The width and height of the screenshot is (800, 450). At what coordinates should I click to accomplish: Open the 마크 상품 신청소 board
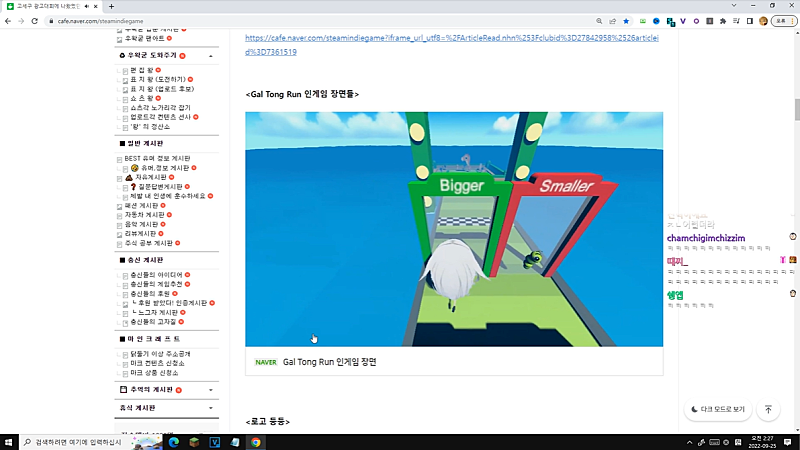(x=154, y=373)
